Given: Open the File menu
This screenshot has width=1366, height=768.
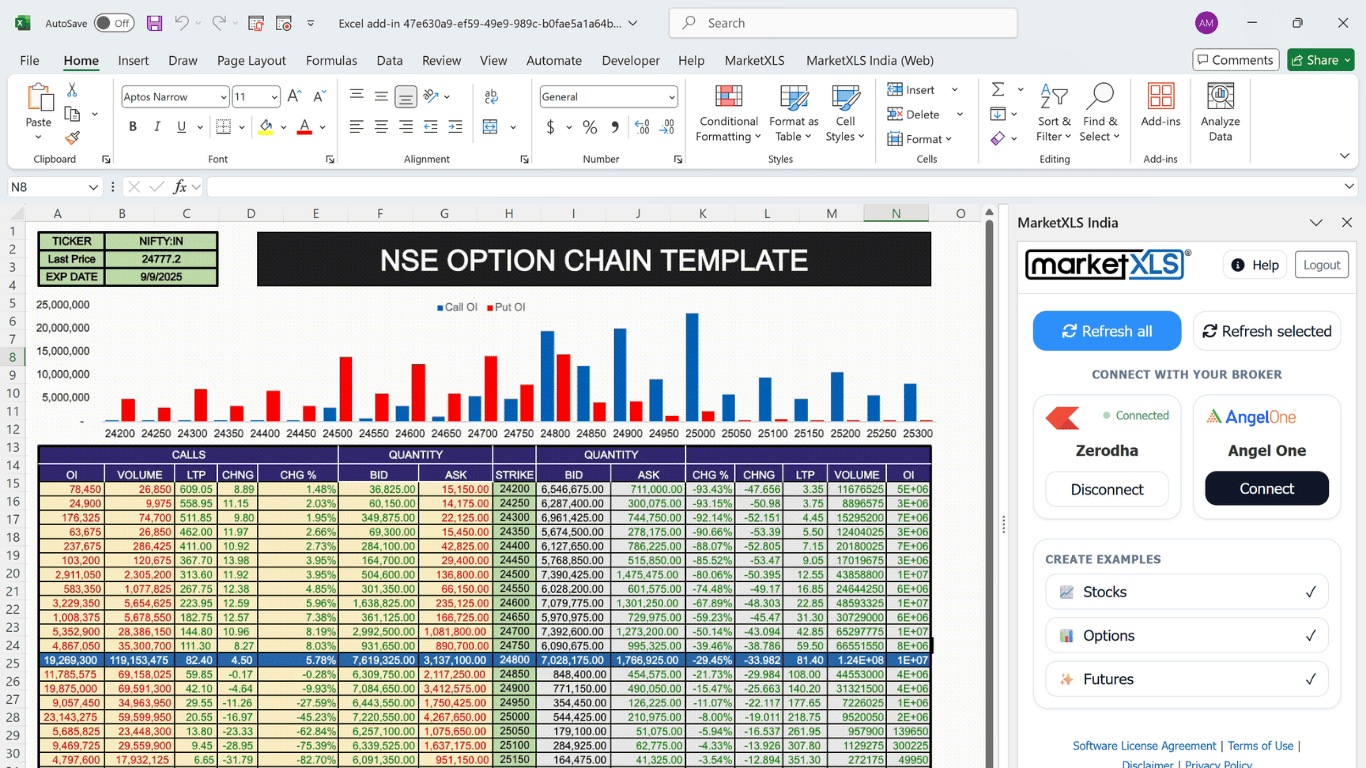Looking at the screenshot, I should 30,60.
